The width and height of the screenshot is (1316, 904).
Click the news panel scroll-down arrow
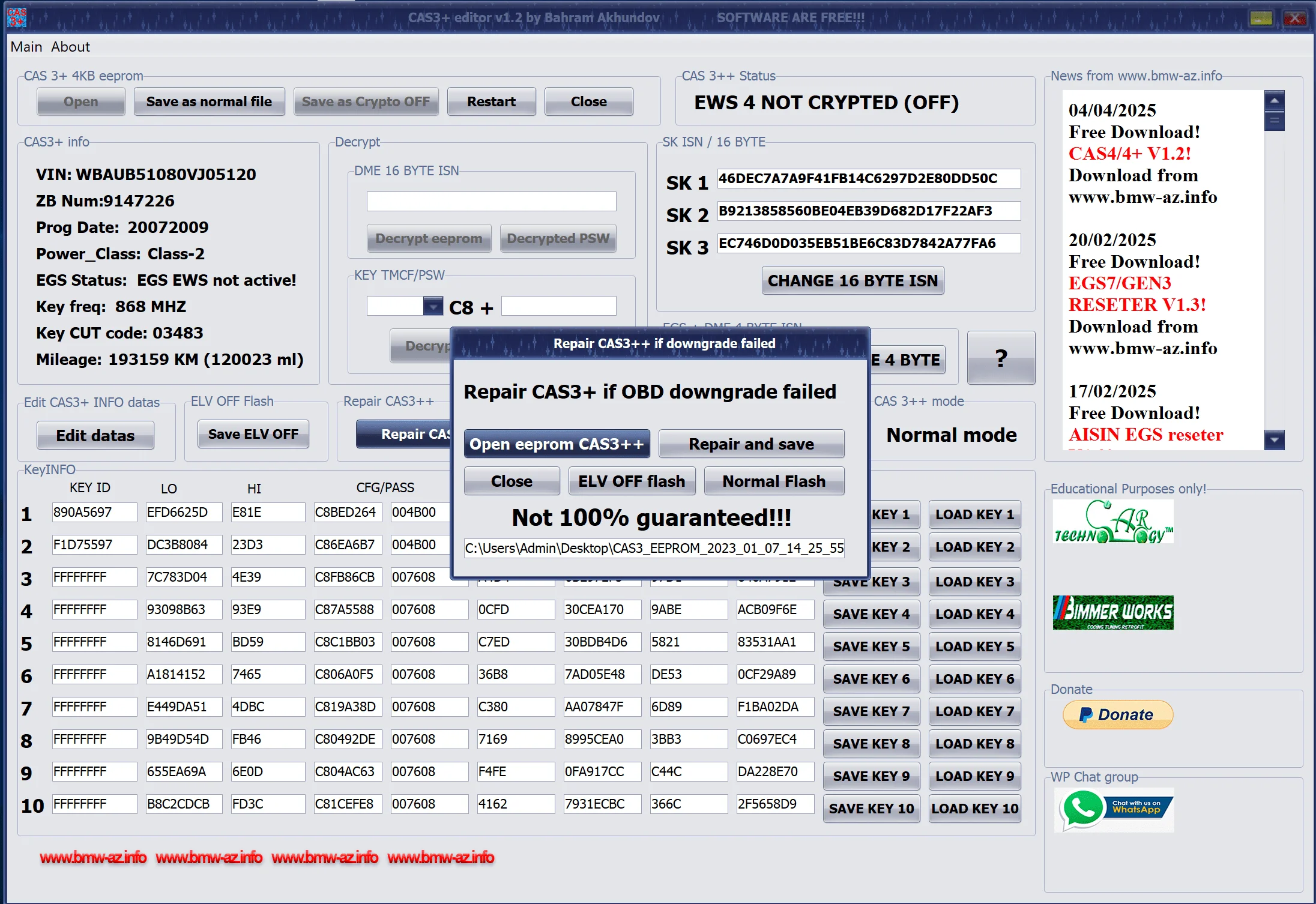click(x=1274, y=440)
